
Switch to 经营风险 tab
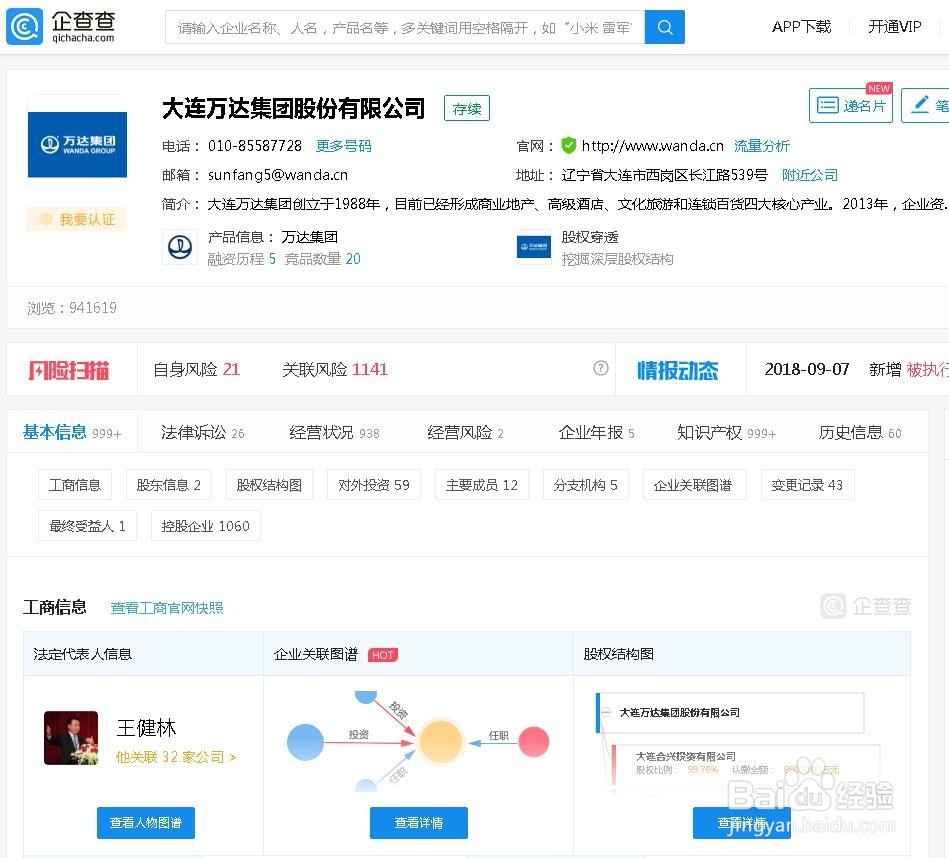click(x=465, y=433)
